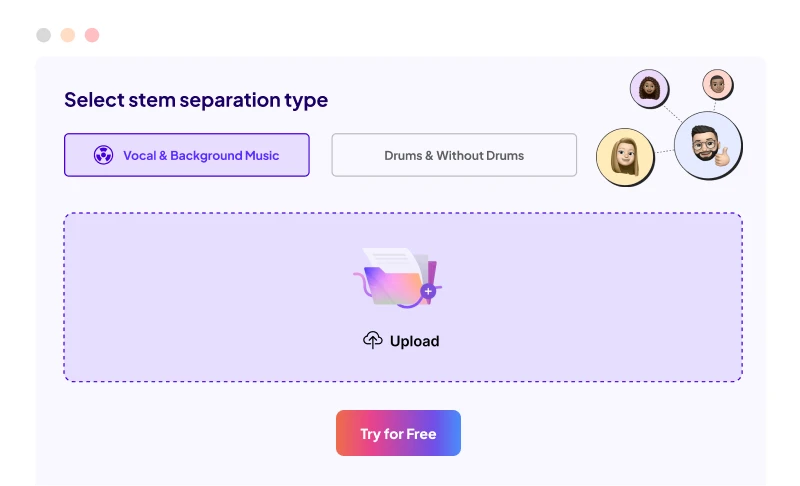This screenshot has width=800, height=486.
Task: Click the gray window dot
Action: tap(43, 35)
